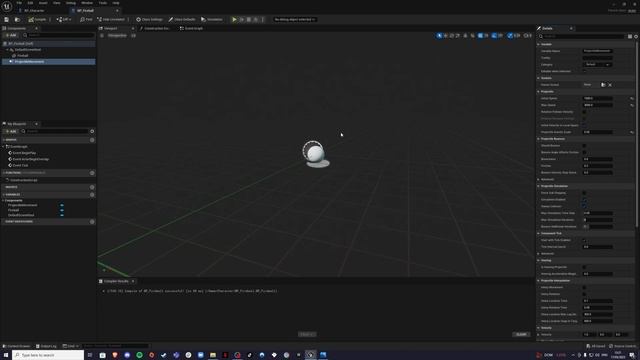Open the ConstructionScript function entry
The width and height of the screenshot is (640, 360).
[x=24, y=180]
